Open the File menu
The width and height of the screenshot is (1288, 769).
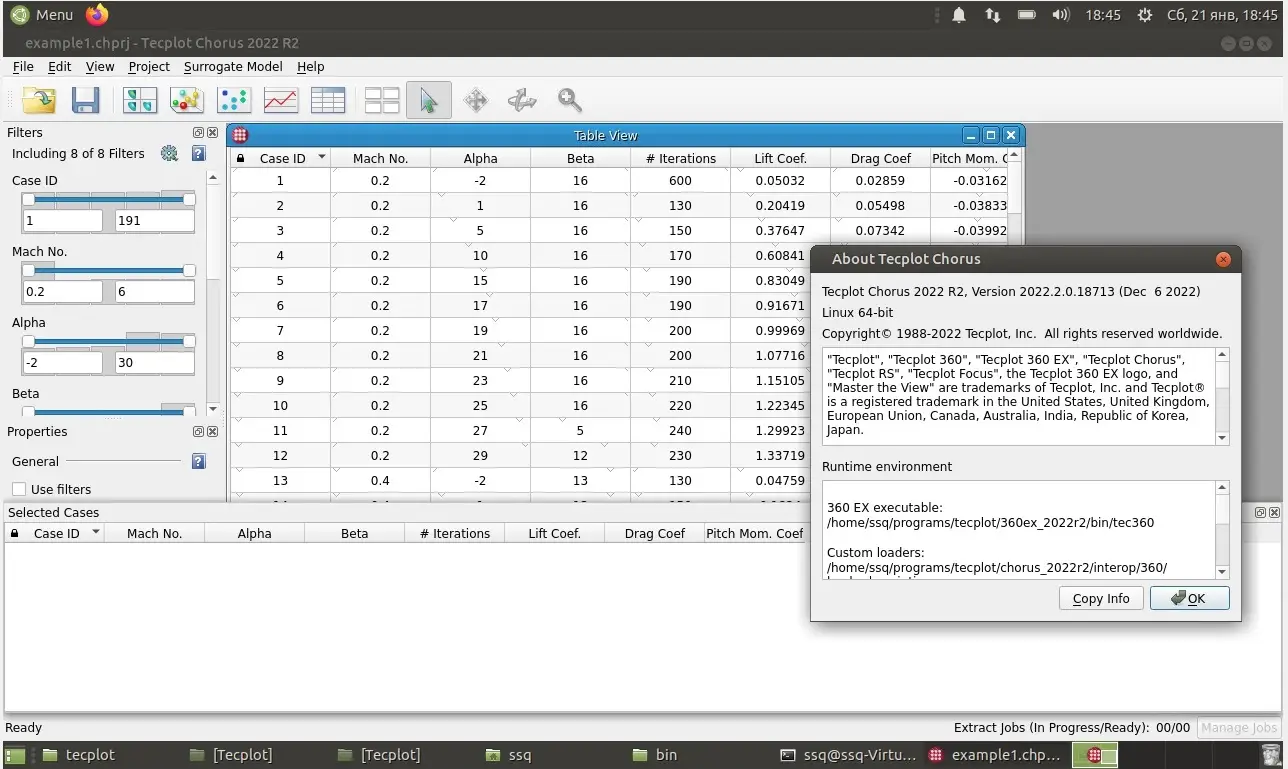(23, 66)
